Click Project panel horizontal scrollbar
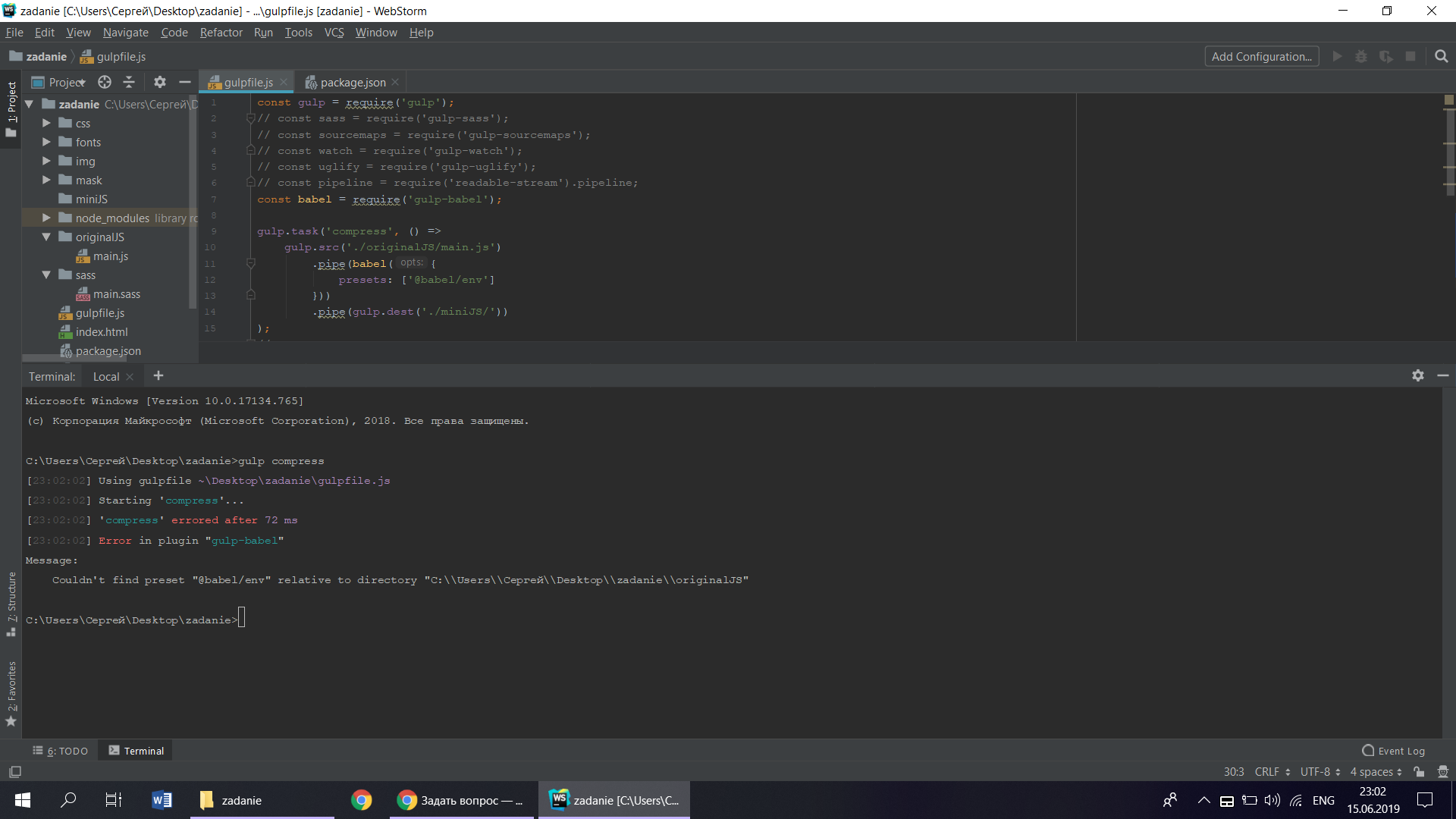Image resolution: width=1456 pixels, height=819 pixels. (x=74, y=358)
